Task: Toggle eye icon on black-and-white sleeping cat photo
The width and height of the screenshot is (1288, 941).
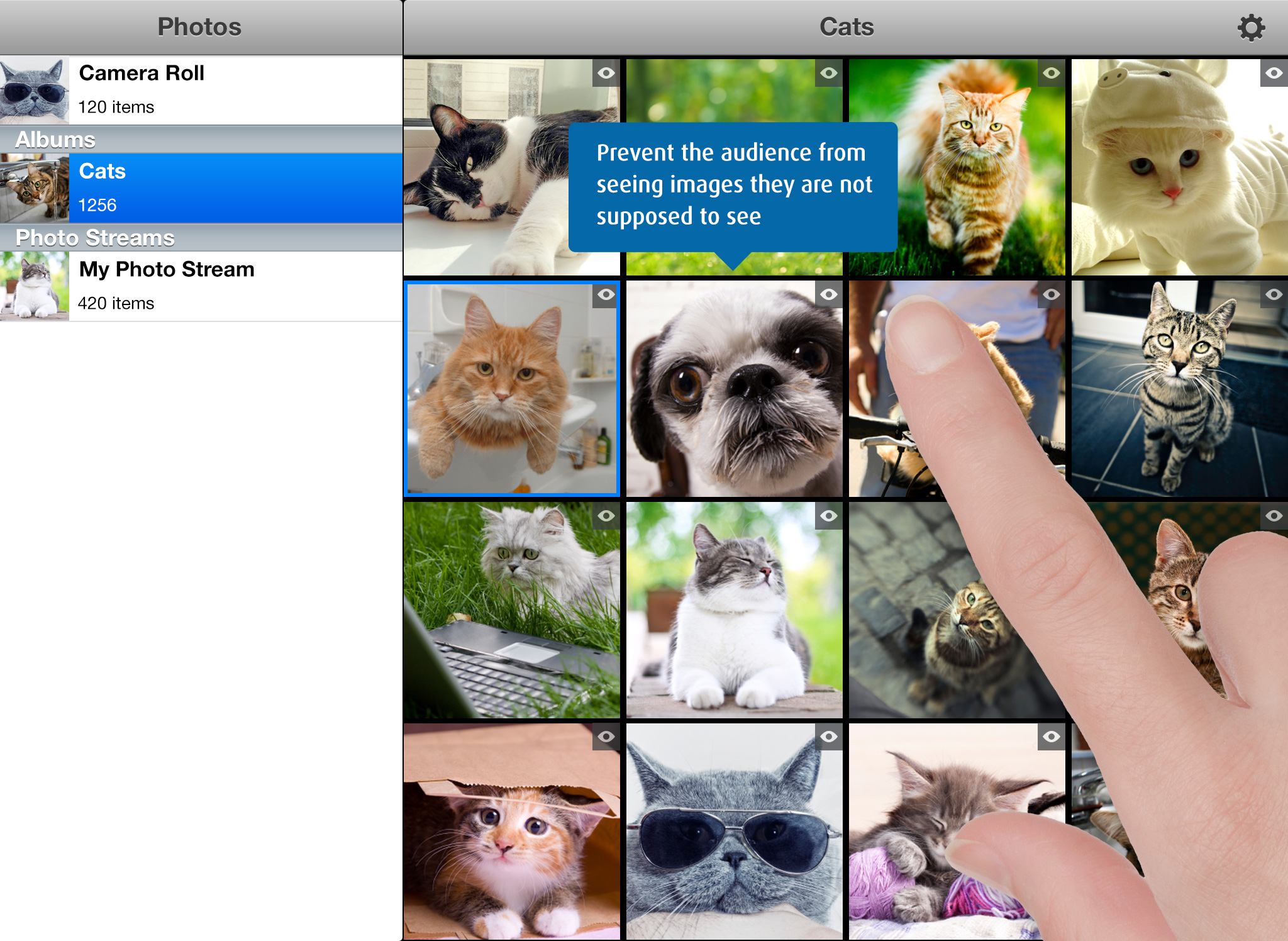Action: point(606,73)
